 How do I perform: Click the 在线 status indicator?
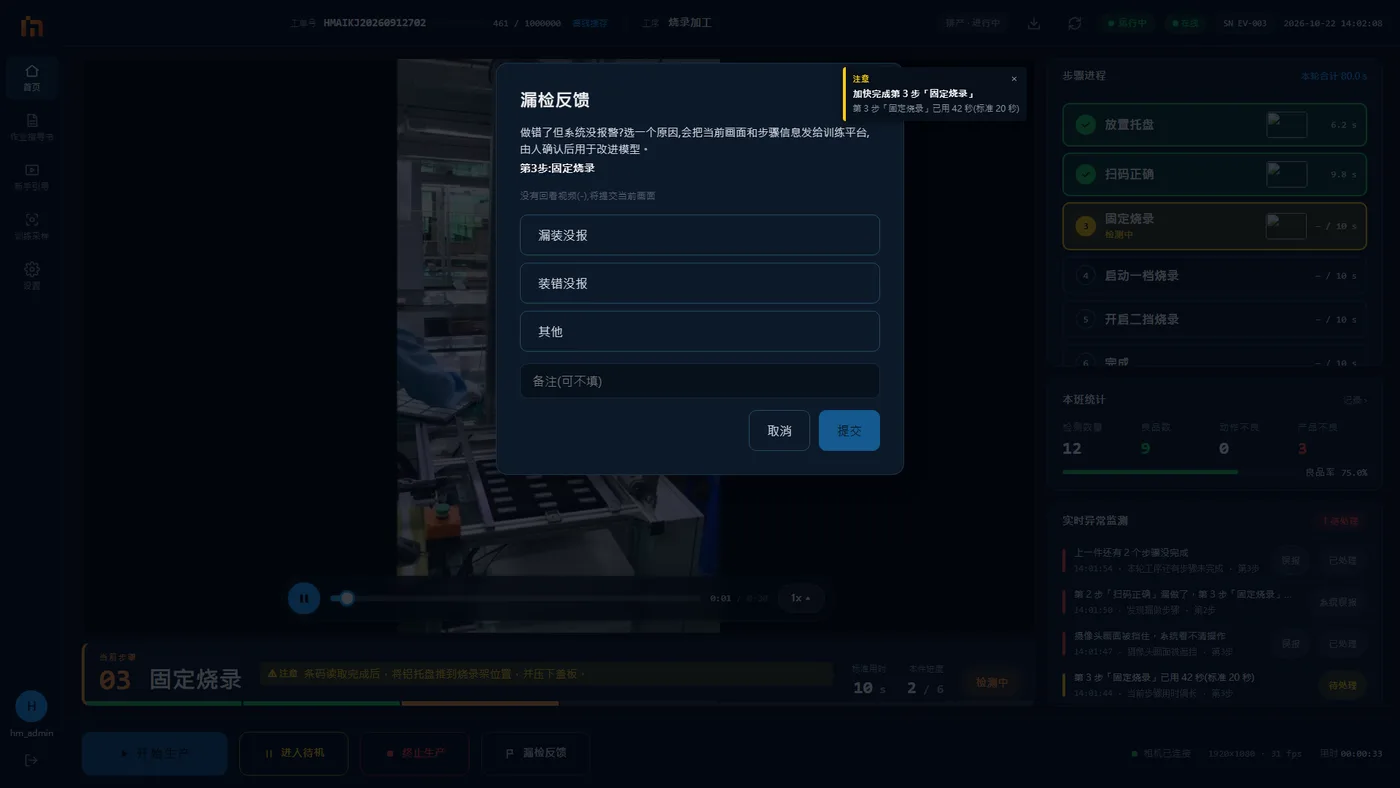(x=1184, y=23)
